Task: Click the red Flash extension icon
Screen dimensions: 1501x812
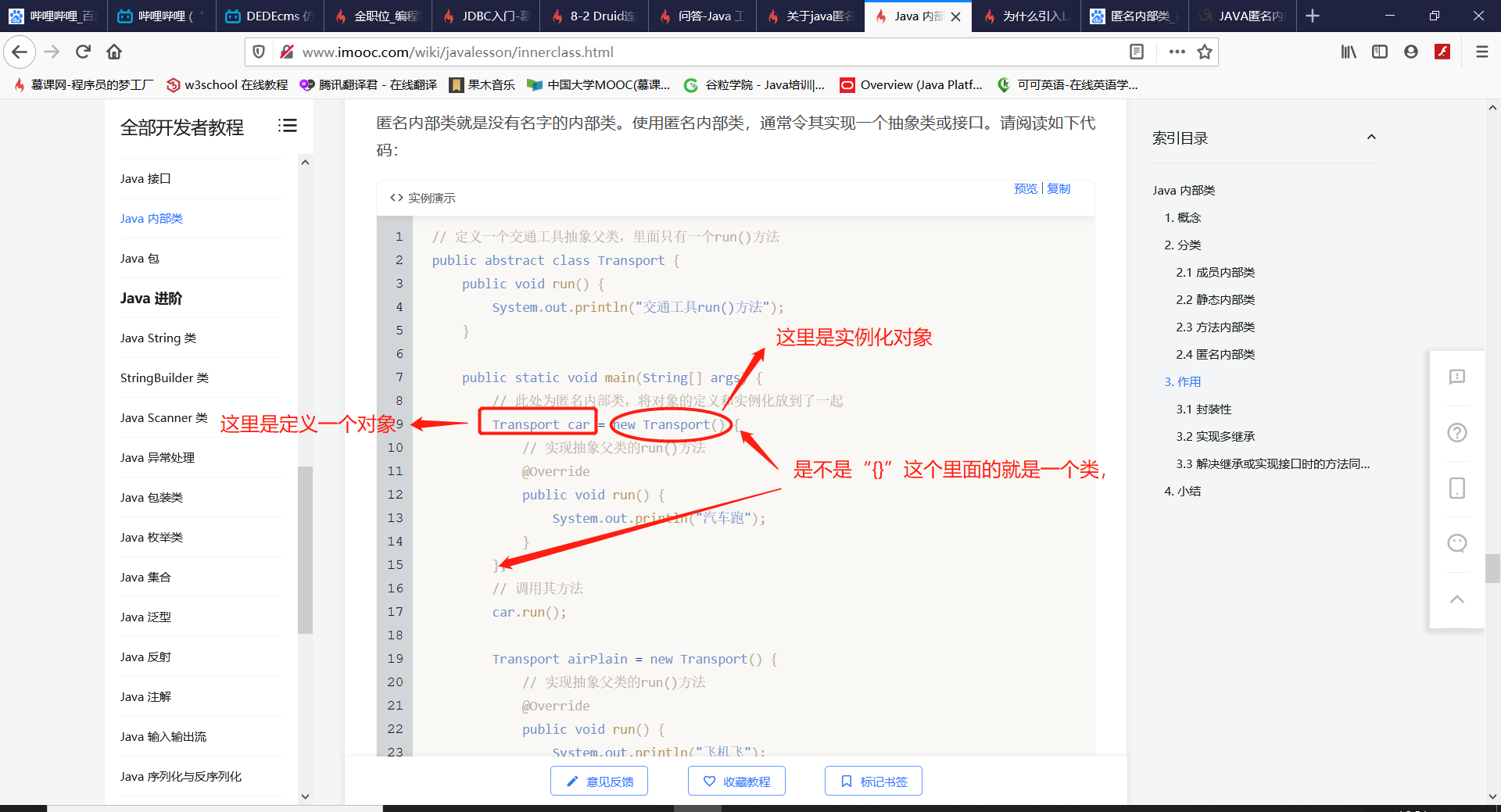Action: tap(1442, 52)
